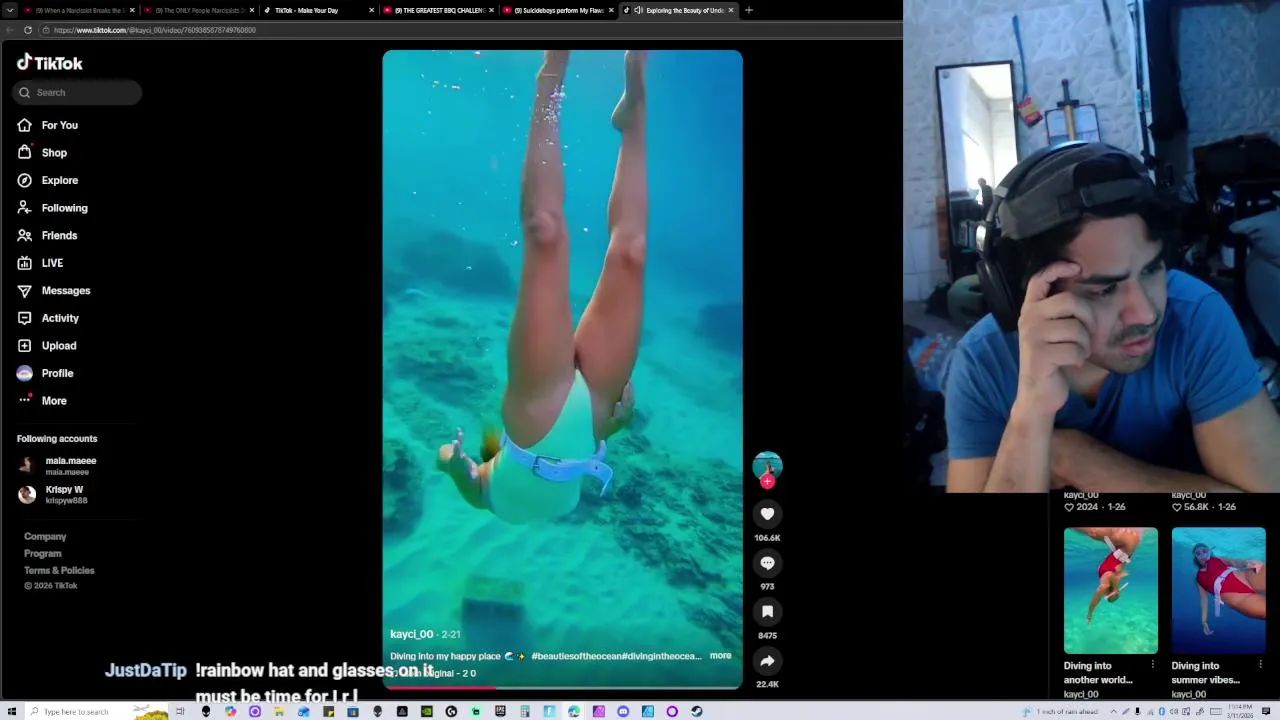
Task: Open the rain weather taskbar widget
Action: 1062,711
